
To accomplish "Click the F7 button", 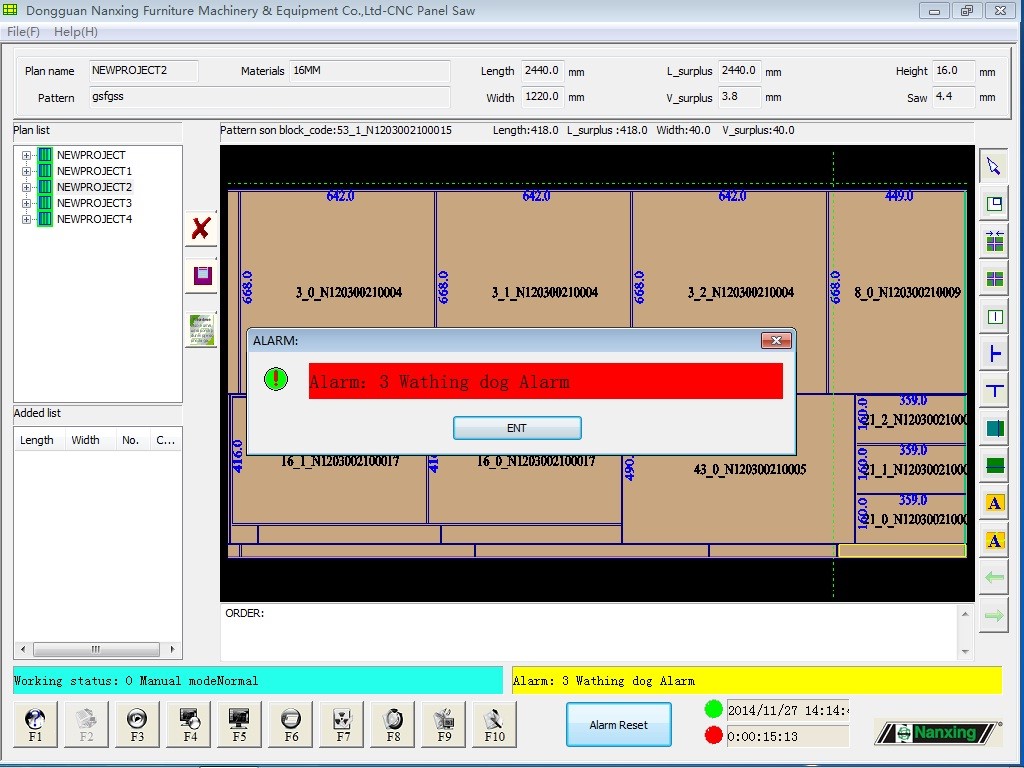I will (x=342, y=724).
